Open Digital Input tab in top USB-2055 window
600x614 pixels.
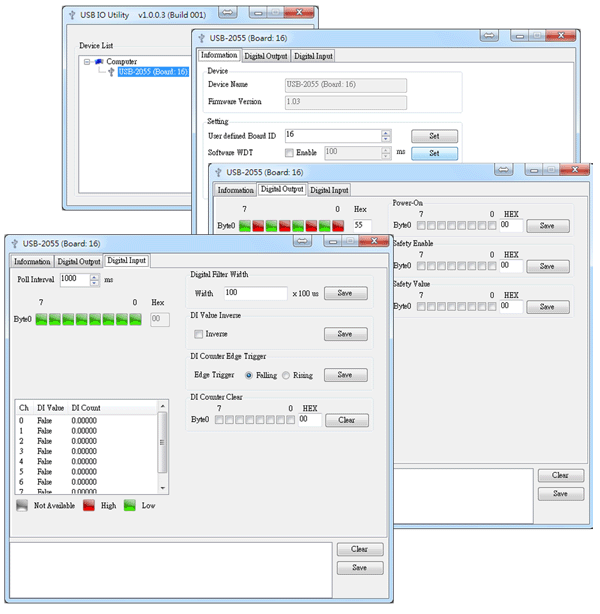click(313, 56)
